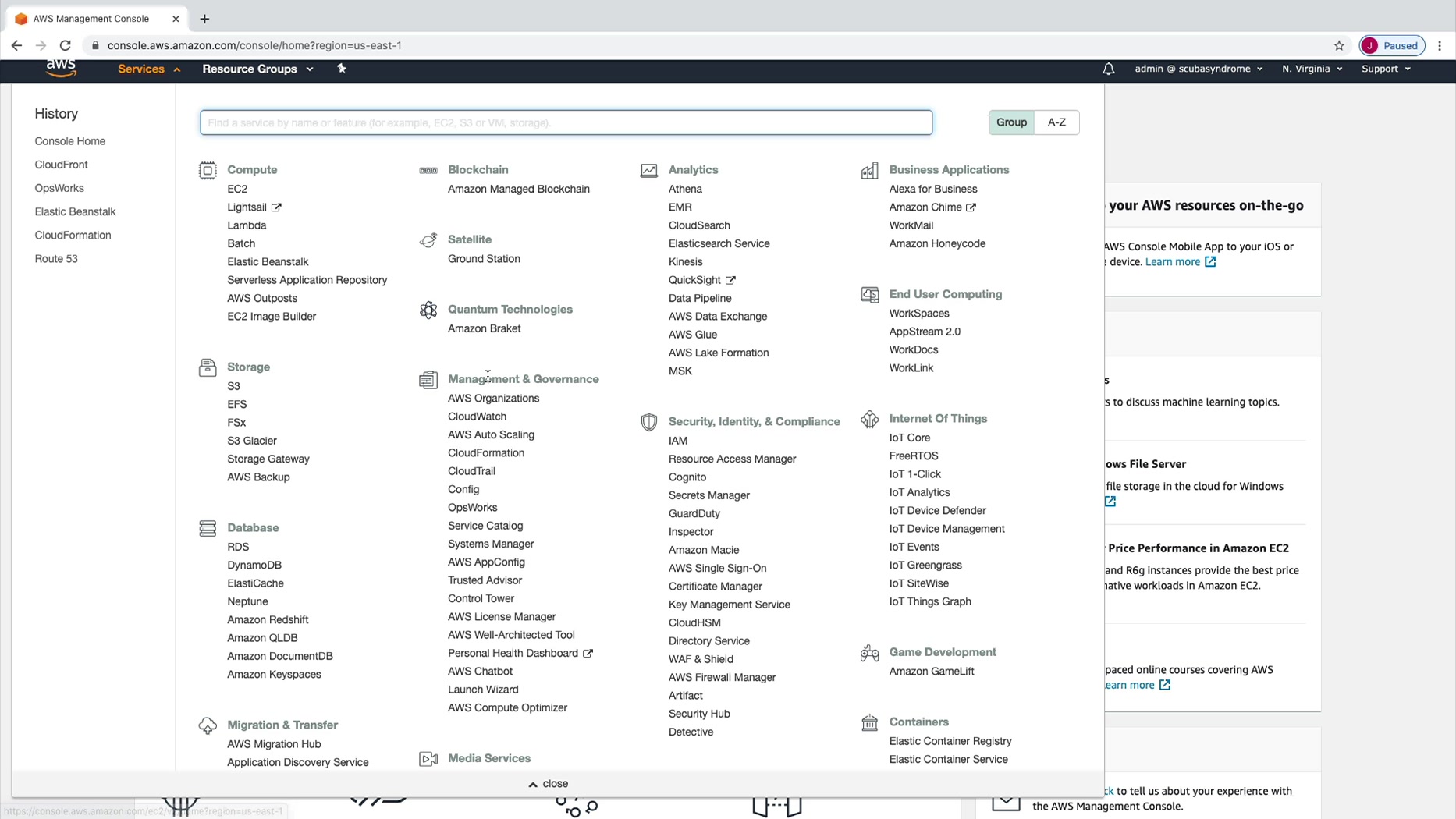This screenshot has height=819, width=1456.
Task: Bookmark this page with star icon
Action: point(1339,45)
